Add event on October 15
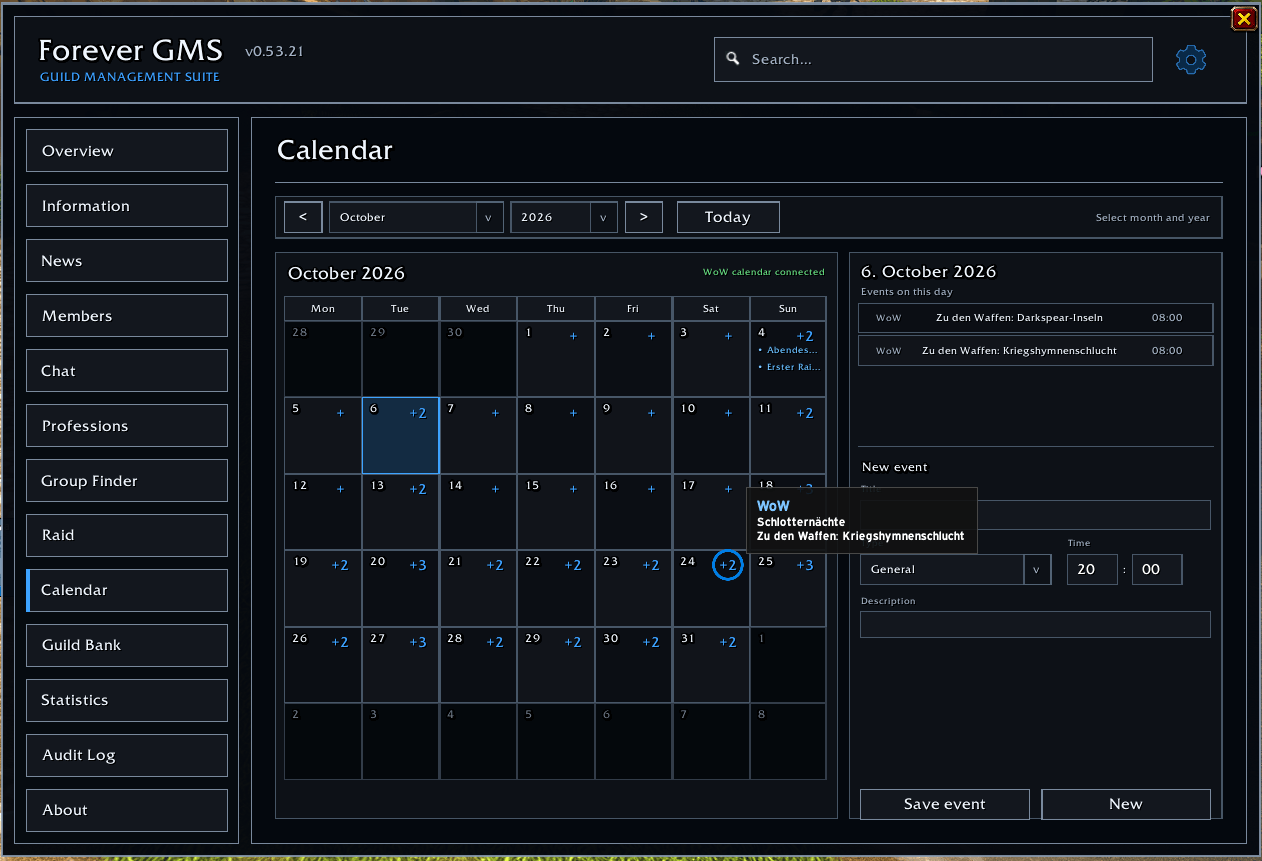1262x861 pixels. pos(573,489)
